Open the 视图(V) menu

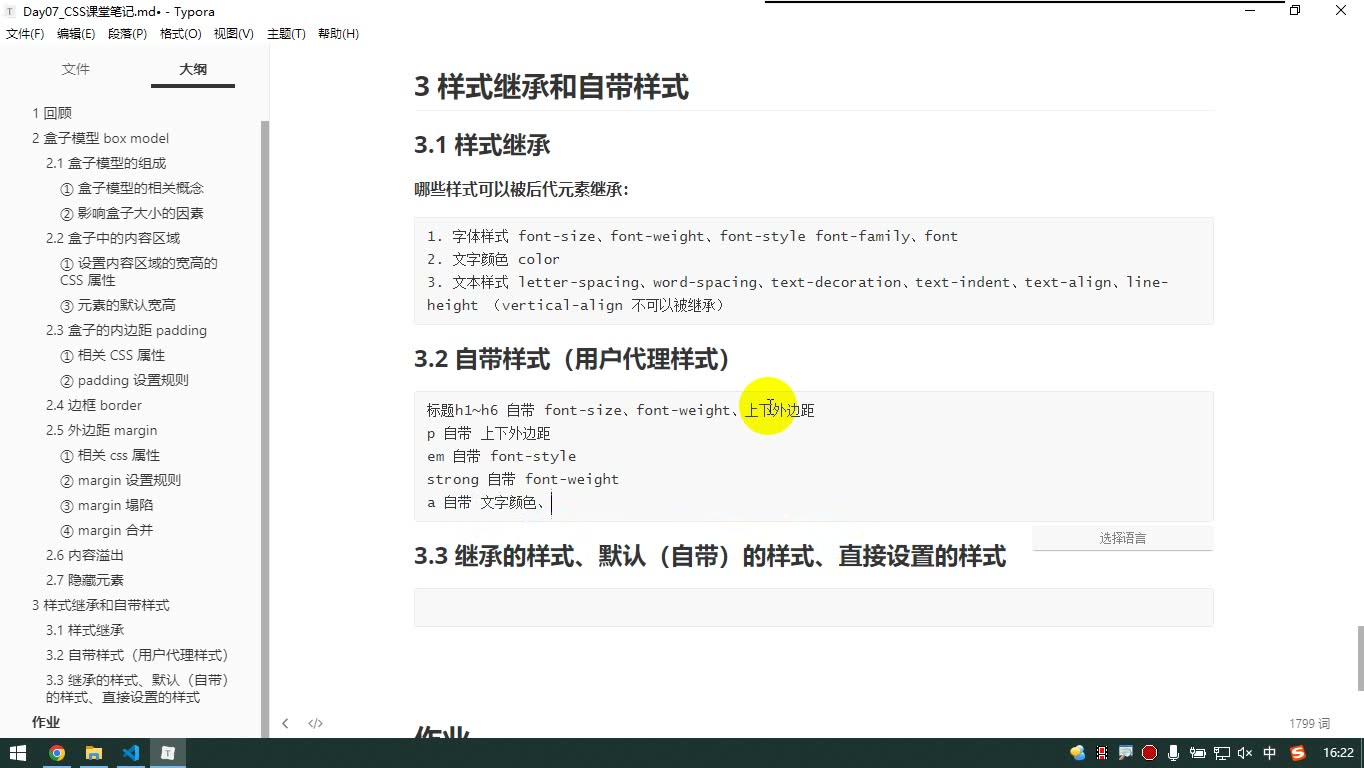pos(234,34)
